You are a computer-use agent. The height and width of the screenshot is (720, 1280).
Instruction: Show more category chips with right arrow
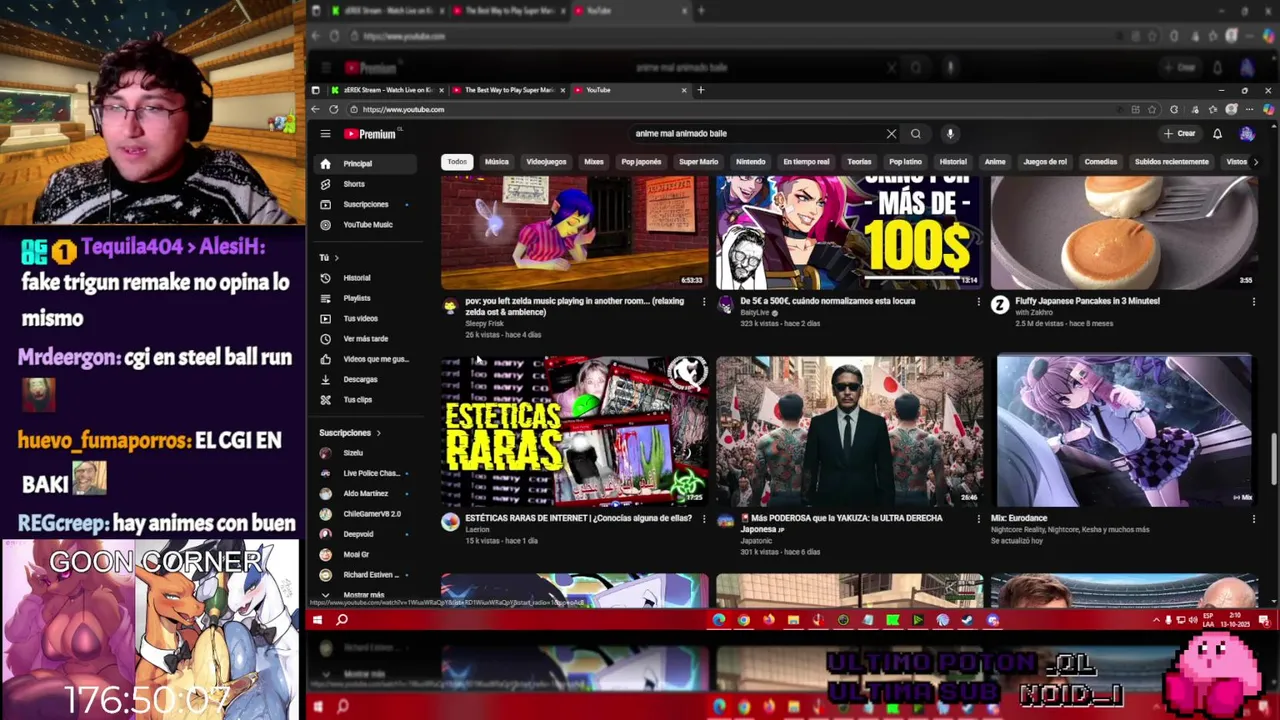click(x=1255, y=162)
